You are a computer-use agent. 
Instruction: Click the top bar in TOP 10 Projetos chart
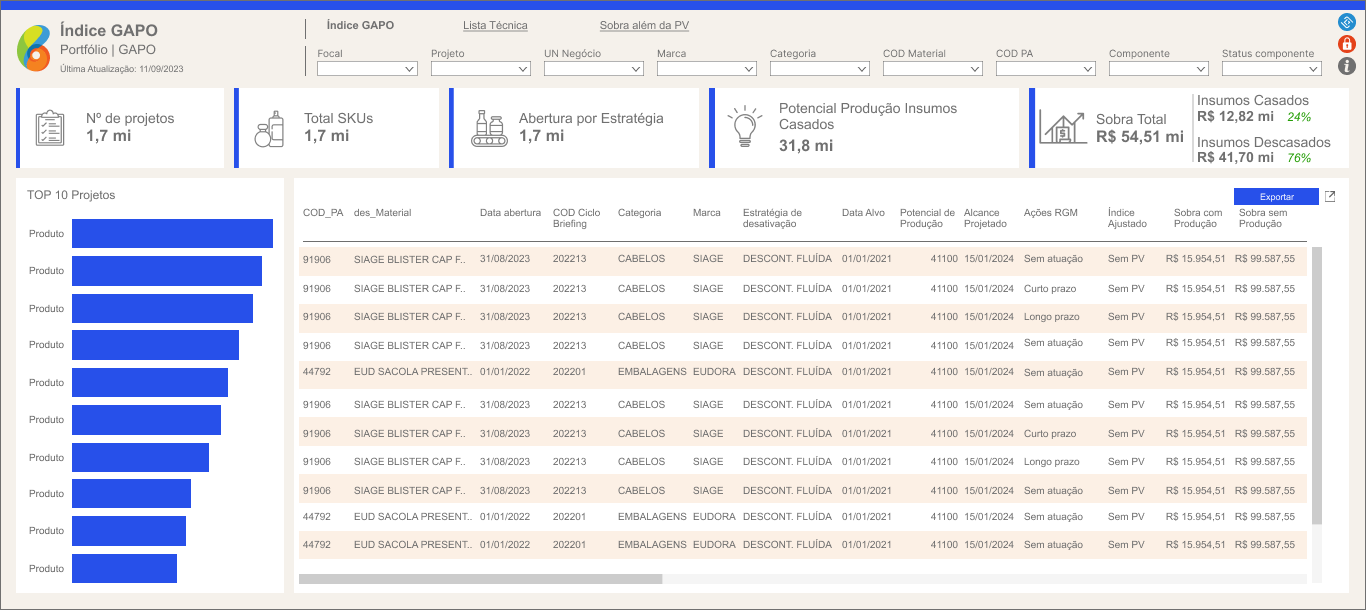point(172,233)
